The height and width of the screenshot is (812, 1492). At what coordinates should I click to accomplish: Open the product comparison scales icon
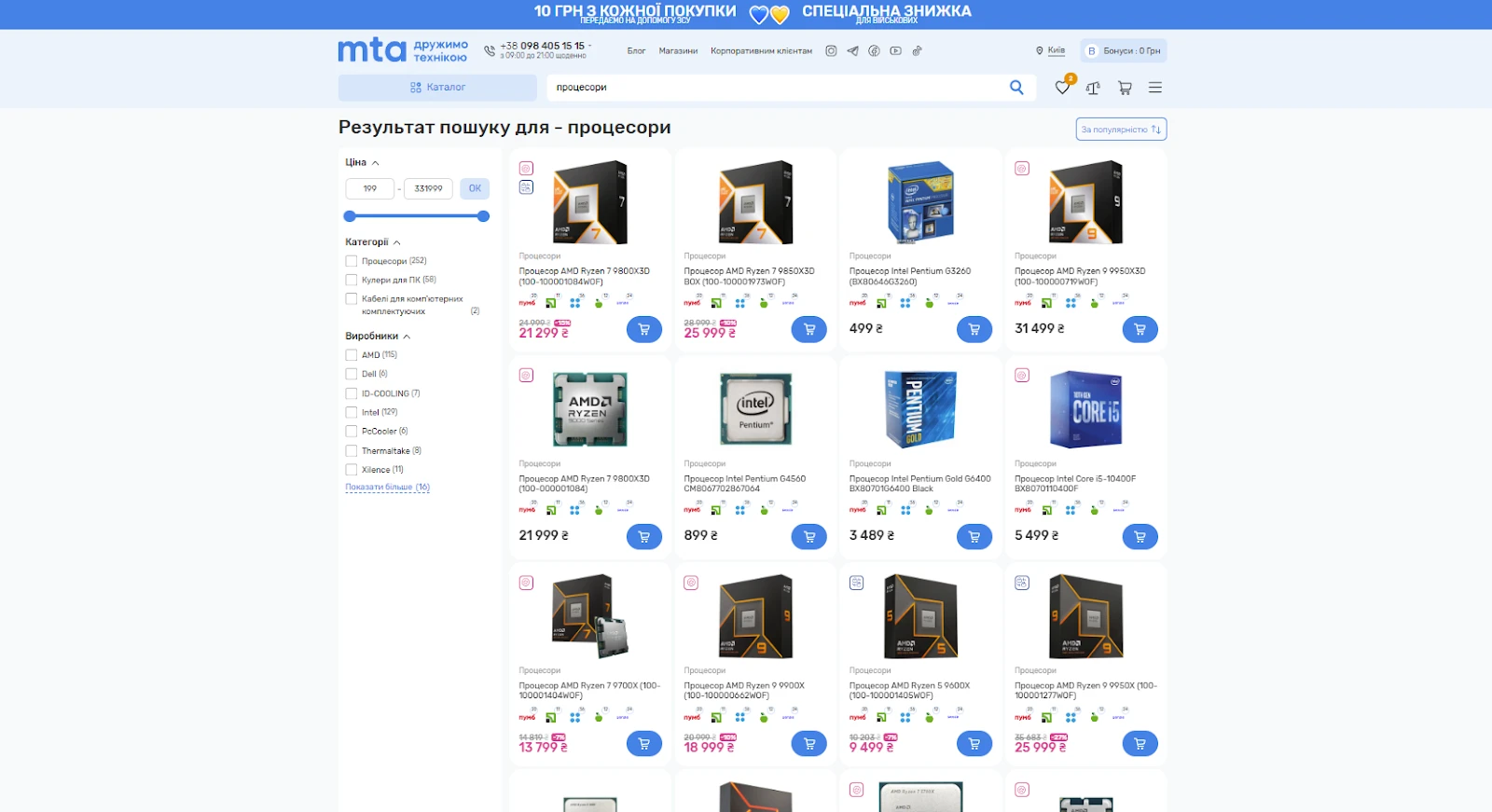[x=1093, y=88]
